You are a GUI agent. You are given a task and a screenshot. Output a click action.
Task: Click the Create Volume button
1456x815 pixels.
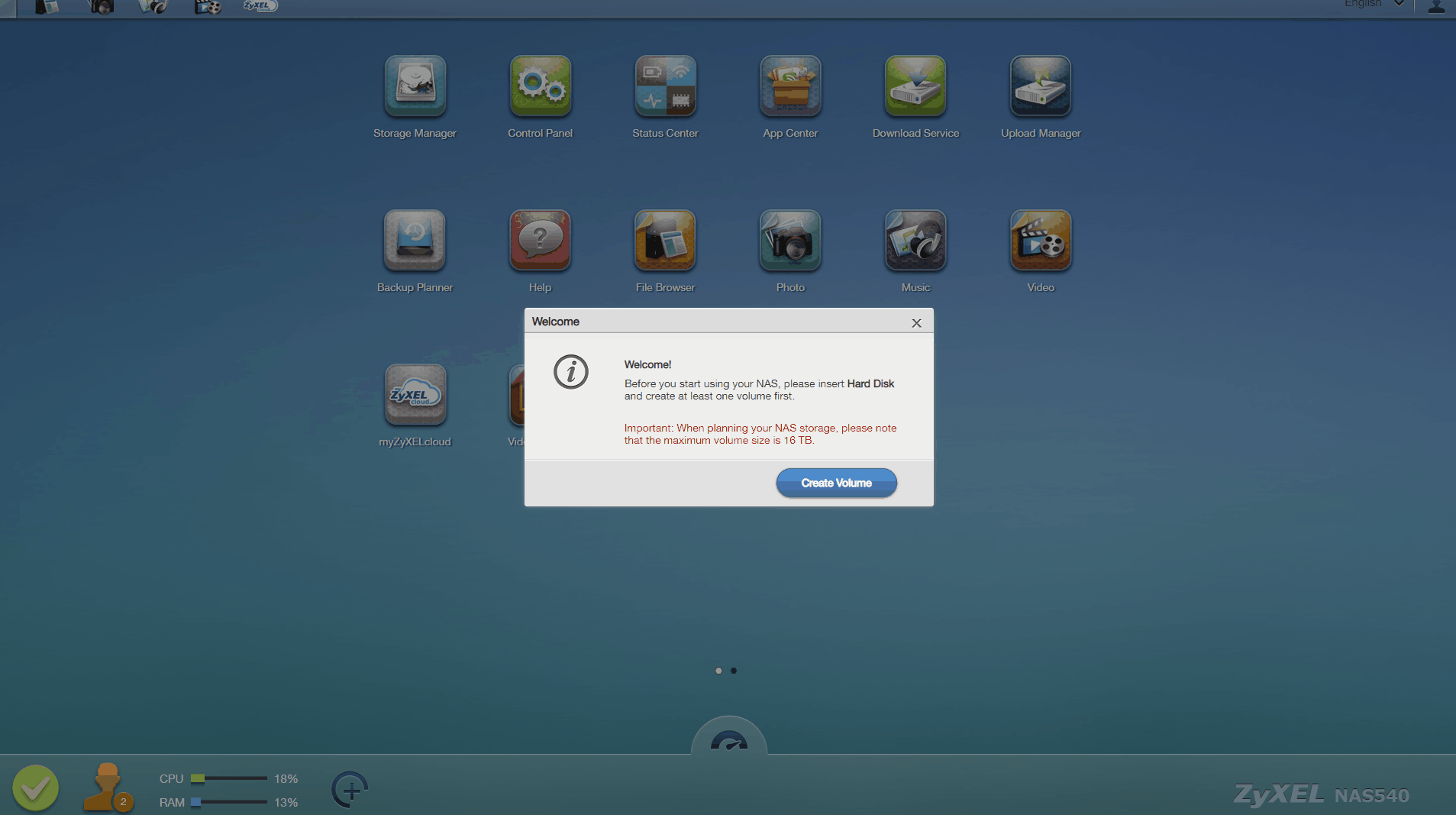(836, 483)
